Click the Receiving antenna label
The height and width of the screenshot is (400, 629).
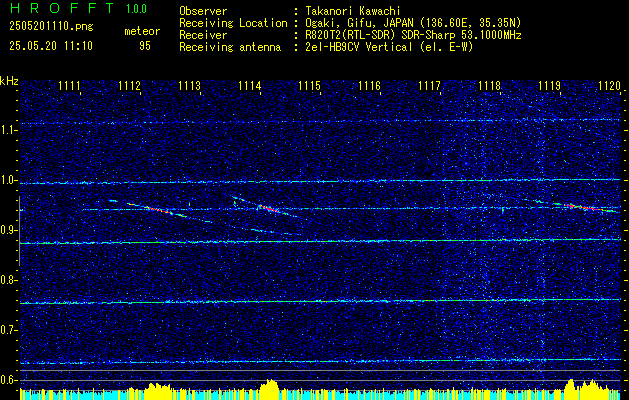point(230,47)
